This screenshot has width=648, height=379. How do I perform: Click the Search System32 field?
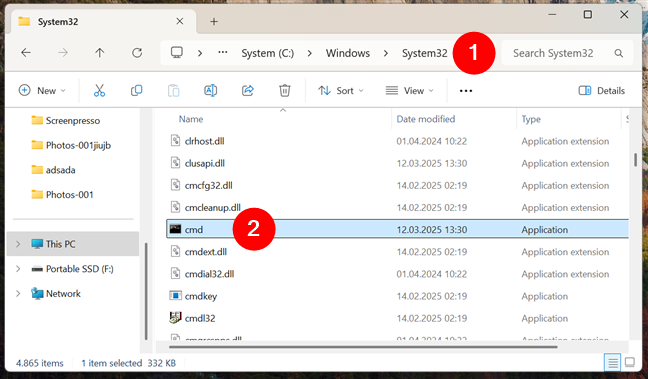567,53
